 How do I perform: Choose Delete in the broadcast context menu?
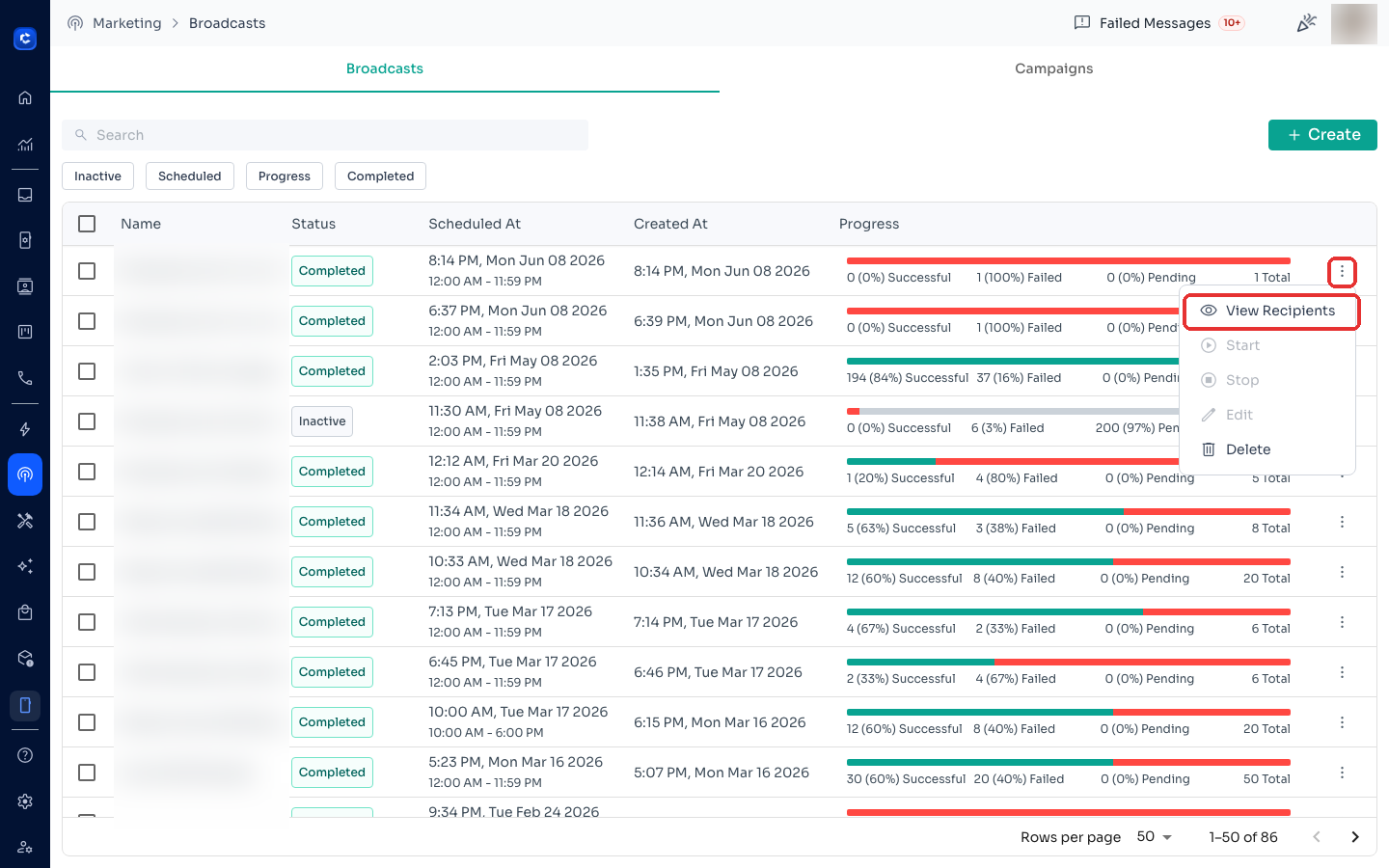pyautogui.click(x=1267, y=449)
